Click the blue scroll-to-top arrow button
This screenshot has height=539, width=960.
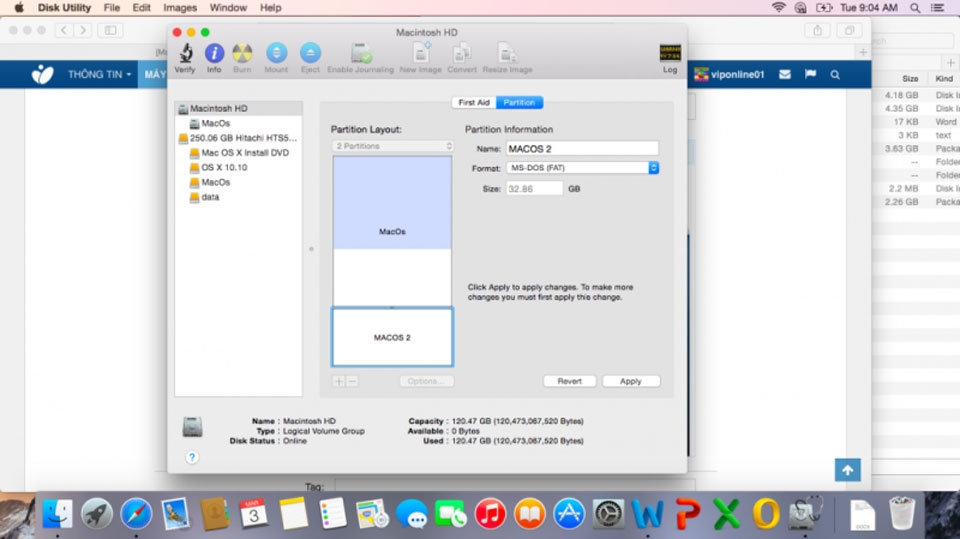coord(847,470)
